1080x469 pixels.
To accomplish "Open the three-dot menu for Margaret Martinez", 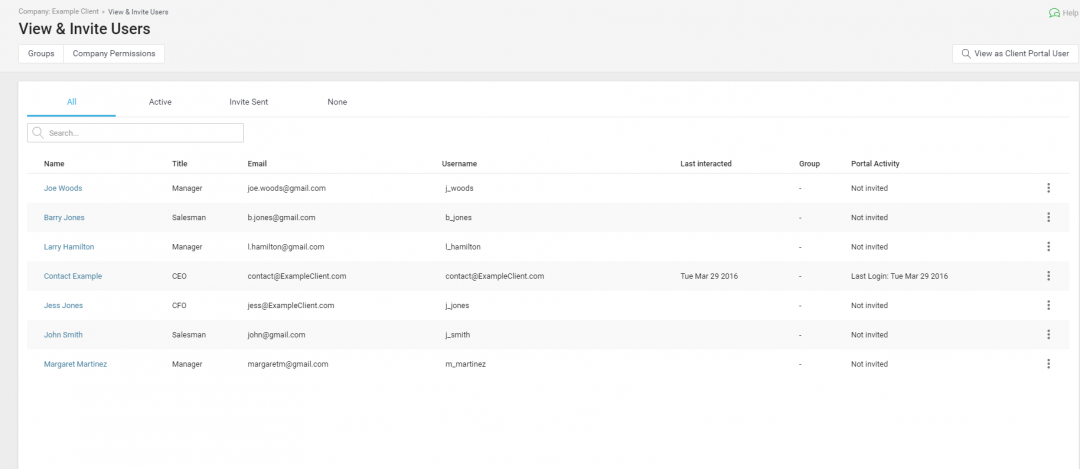I will coord(1048,364).
